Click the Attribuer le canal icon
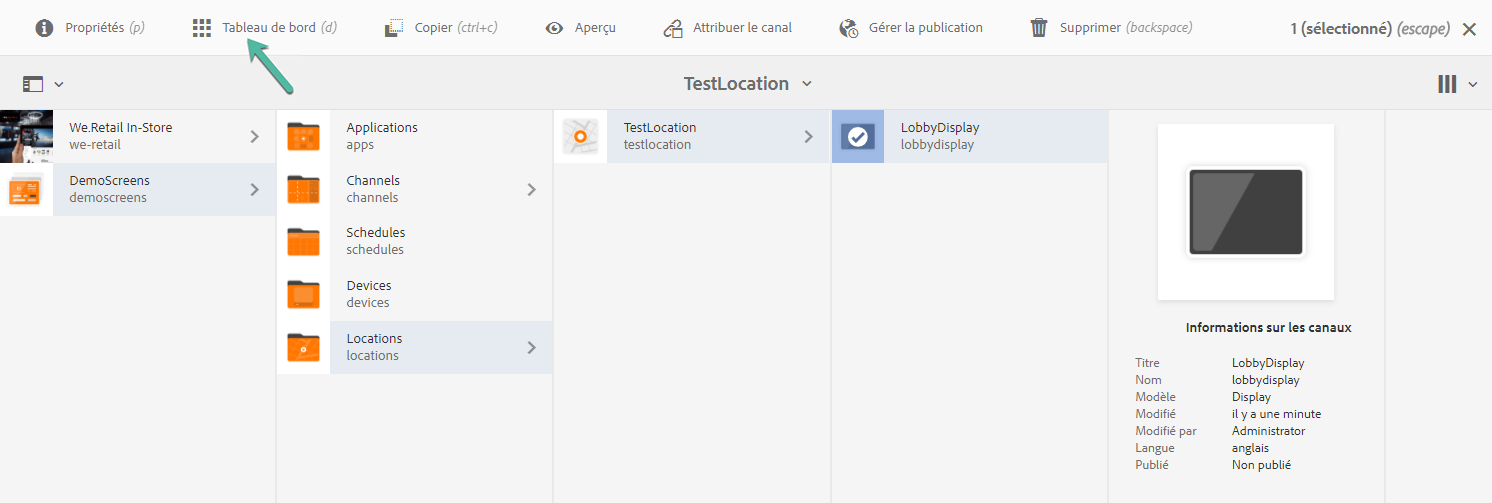This screenshot has height=503, width=1492. pos(673,28)
